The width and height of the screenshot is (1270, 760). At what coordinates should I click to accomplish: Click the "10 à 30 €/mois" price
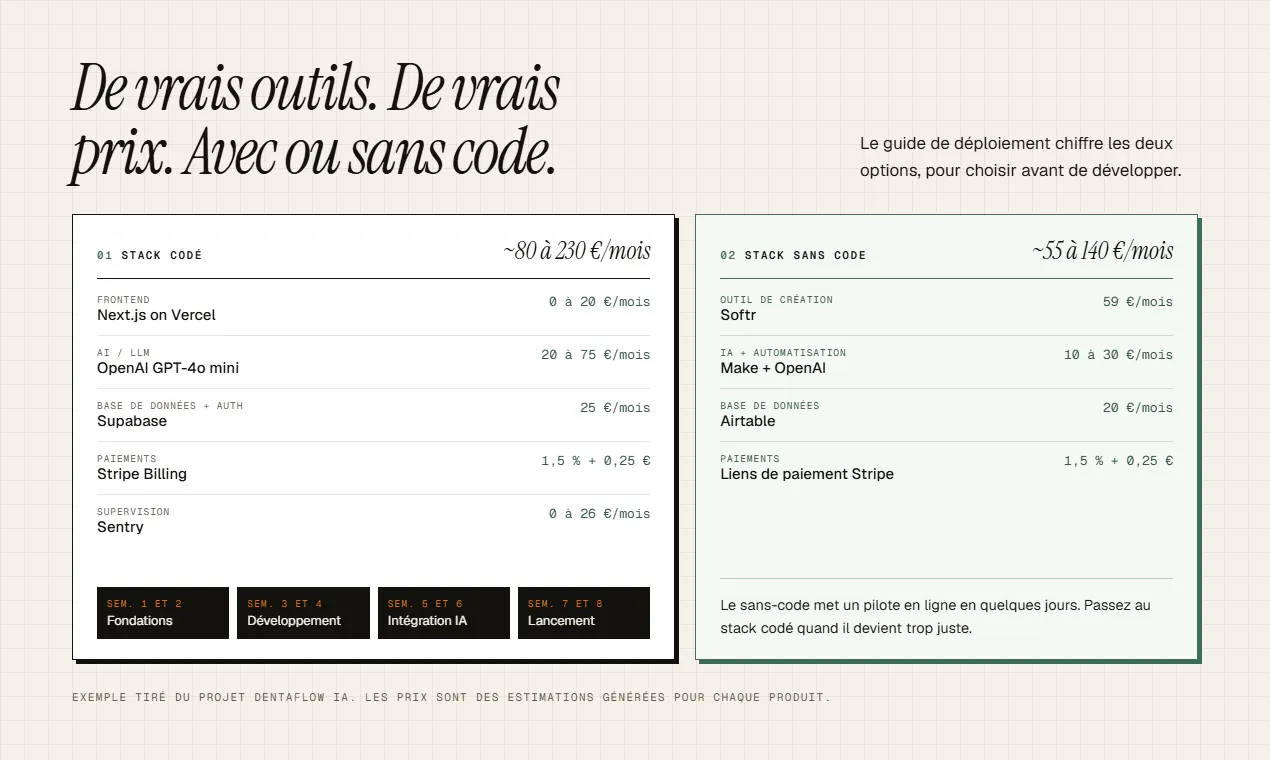click(1118, 354)
